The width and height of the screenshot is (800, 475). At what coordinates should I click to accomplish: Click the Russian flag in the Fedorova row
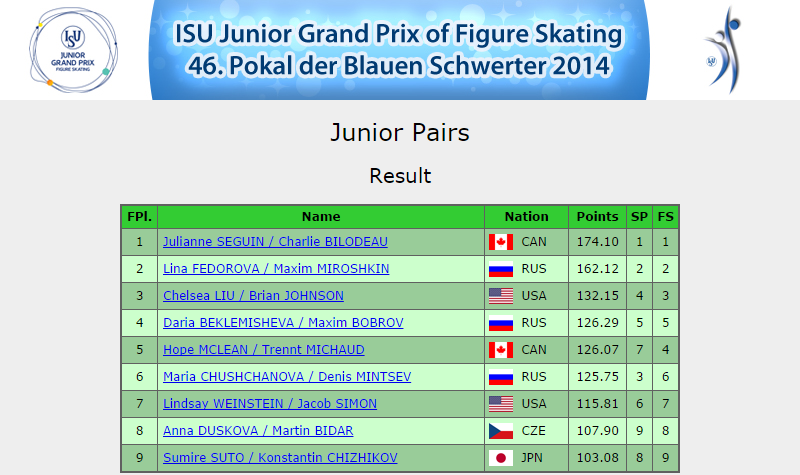(501, 269)
